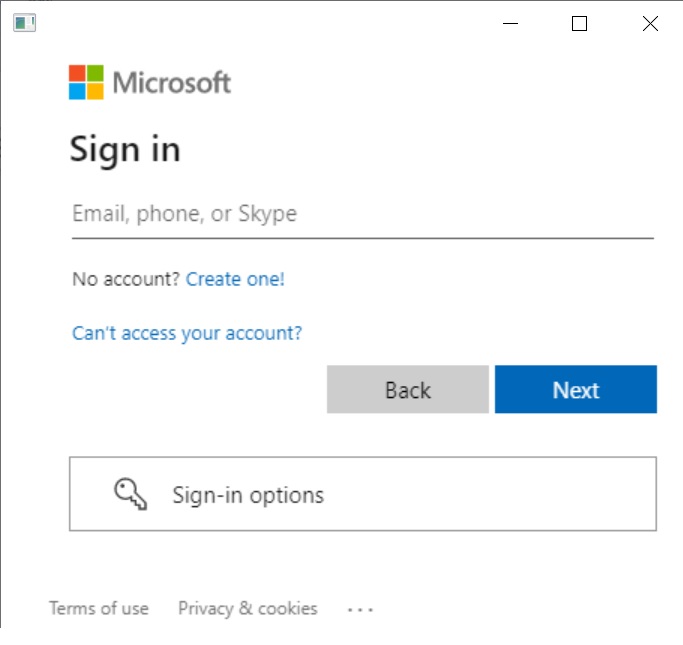
Task: Click the key icon beside Sign-in options
Action: 130,494
